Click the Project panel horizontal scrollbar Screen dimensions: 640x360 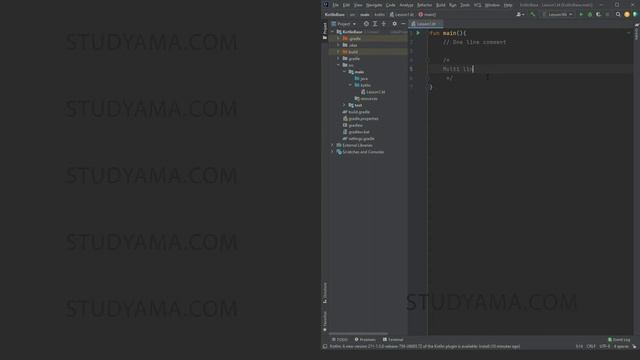click(x=358, y=333)
